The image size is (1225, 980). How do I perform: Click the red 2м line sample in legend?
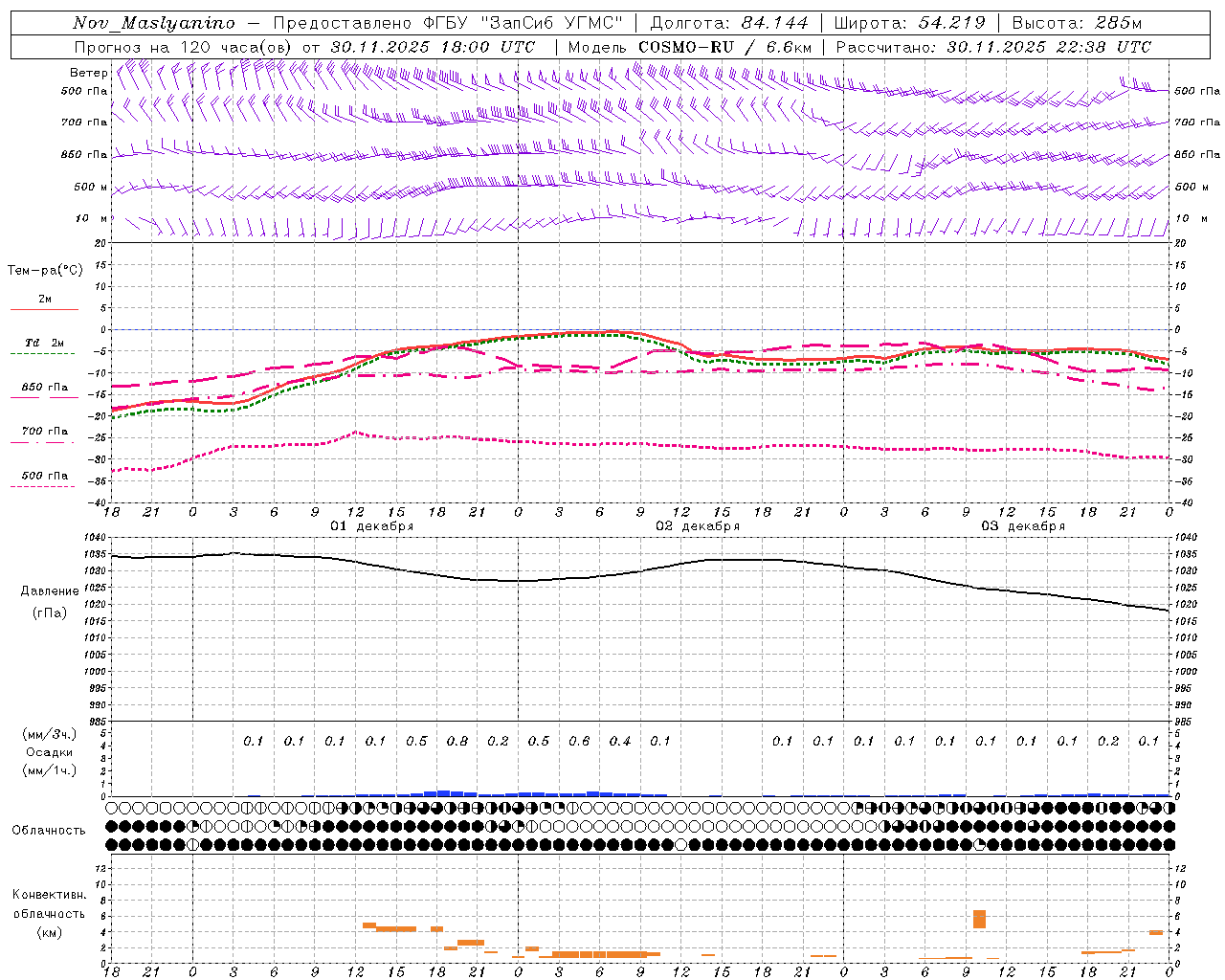coord(44,310)
